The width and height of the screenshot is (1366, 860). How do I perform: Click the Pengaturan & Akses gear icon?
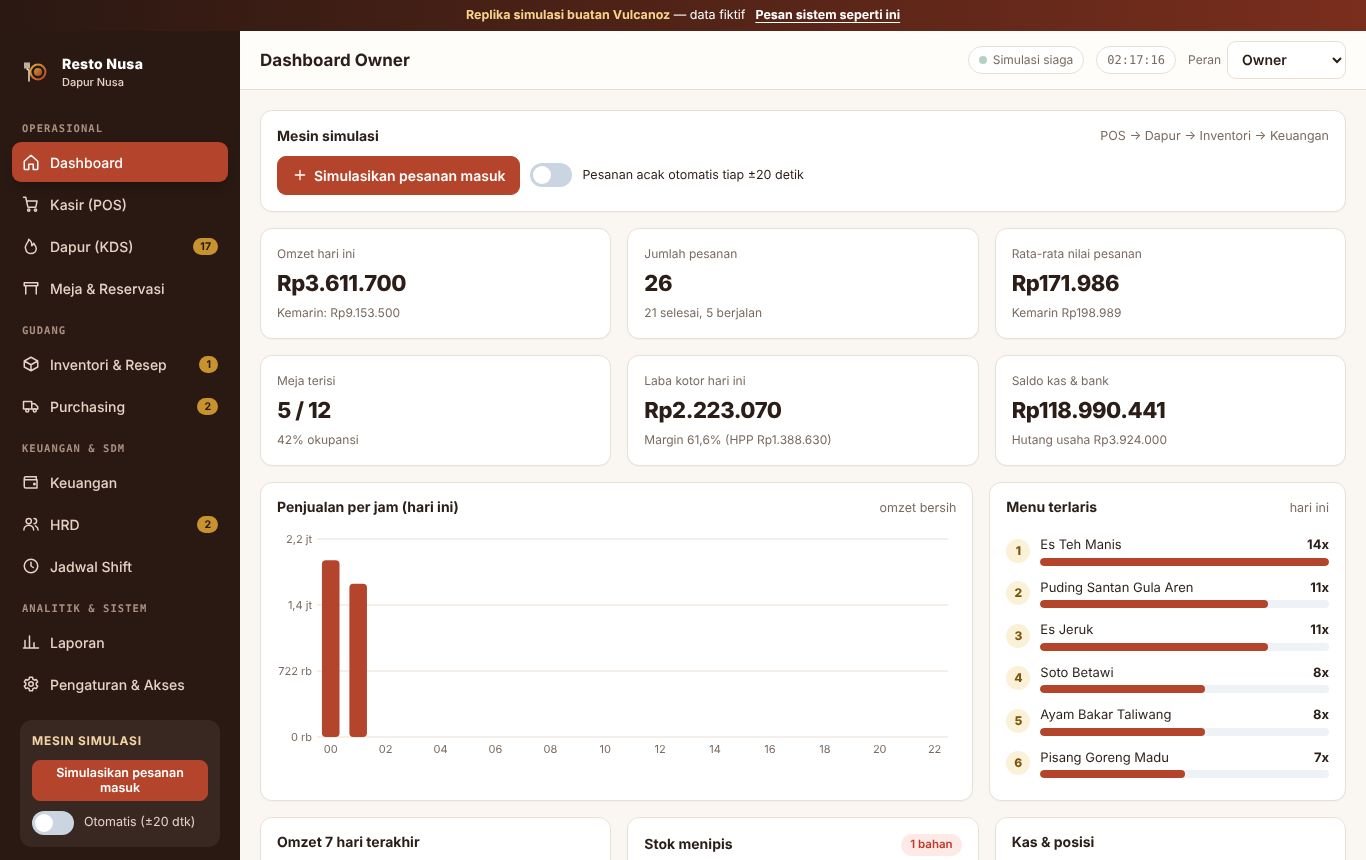31,685
